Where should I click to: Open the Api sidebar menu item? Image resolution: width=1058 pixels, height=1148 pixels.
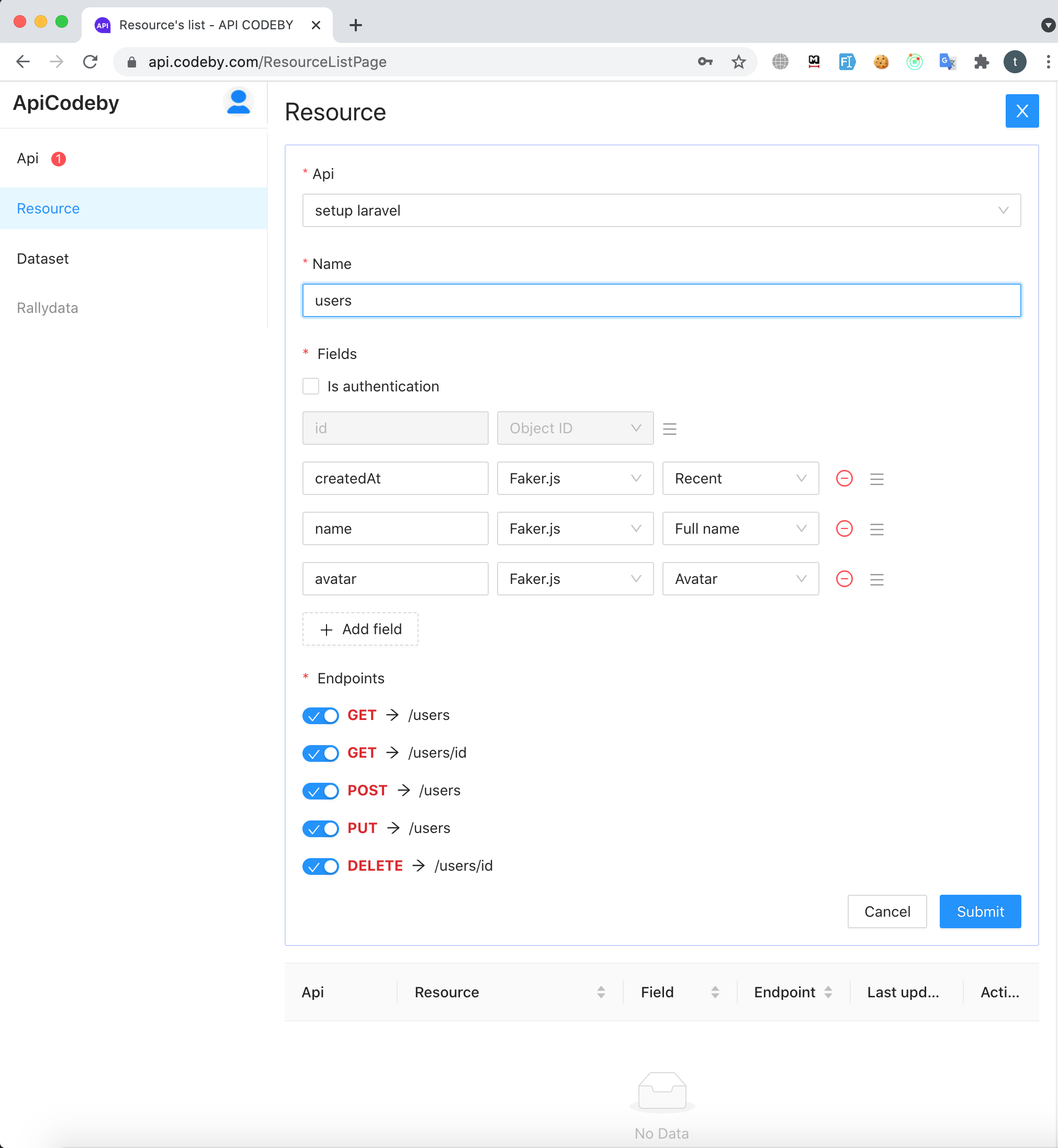[28, 159]
